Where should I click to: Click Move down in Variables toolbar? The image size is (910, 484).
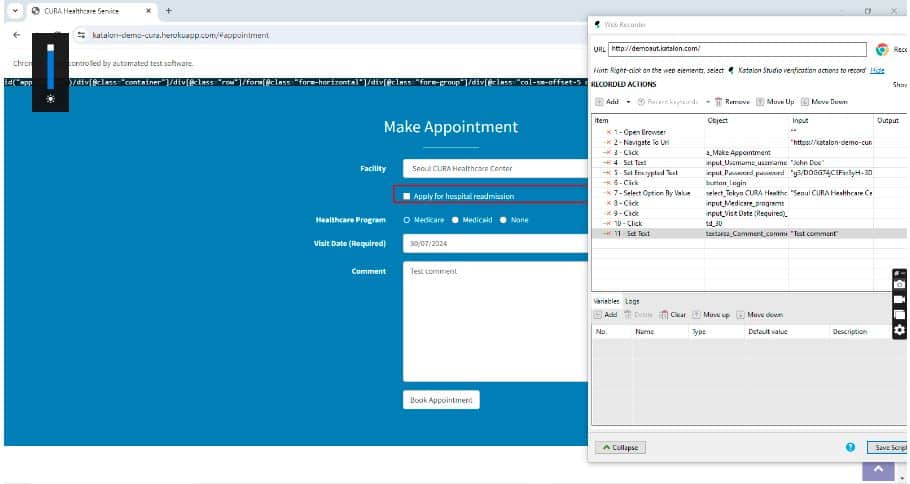[760, 315]
